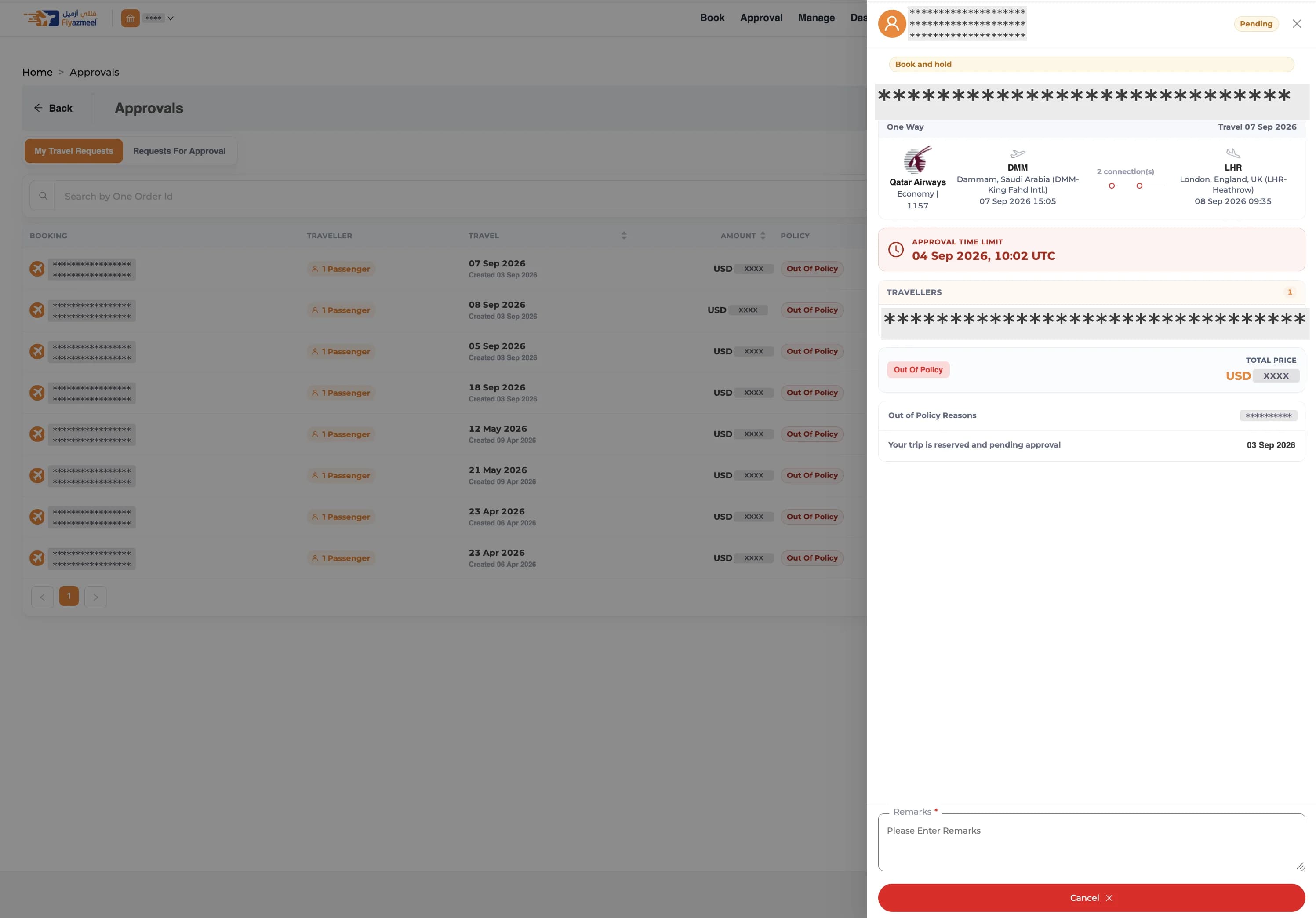Click Out Of Policy tag for 05 Sep 2026
This screenshot has width=1316, height=918.
(811, 351)
